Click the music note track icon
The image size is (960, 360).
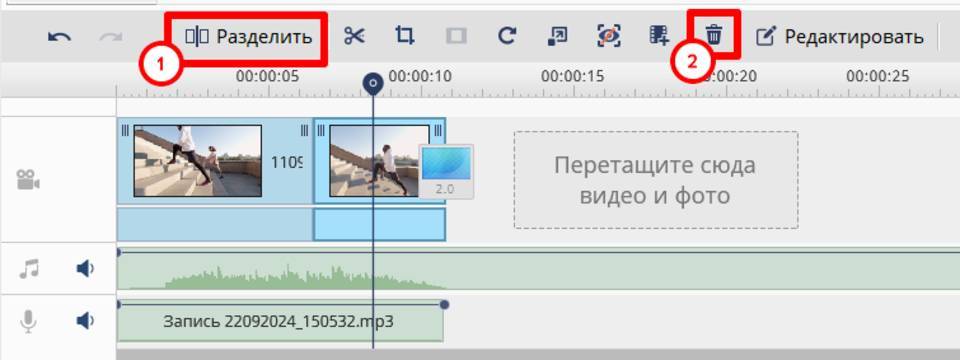tap(28, 268)
